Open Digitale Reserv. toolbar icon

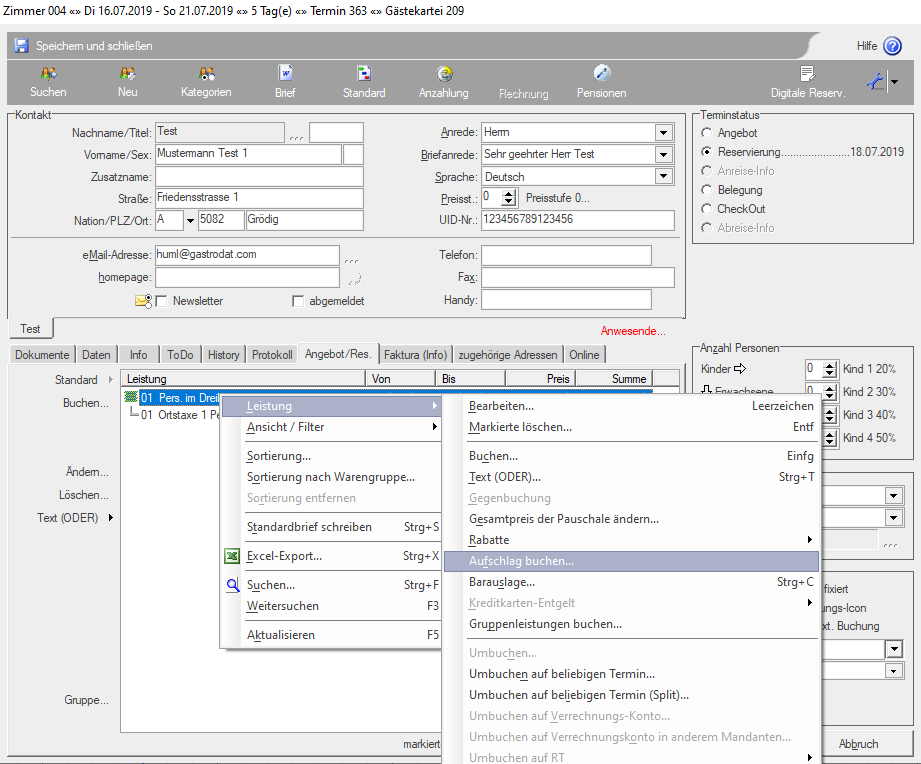pyautogui.click(x=808, y=74)
